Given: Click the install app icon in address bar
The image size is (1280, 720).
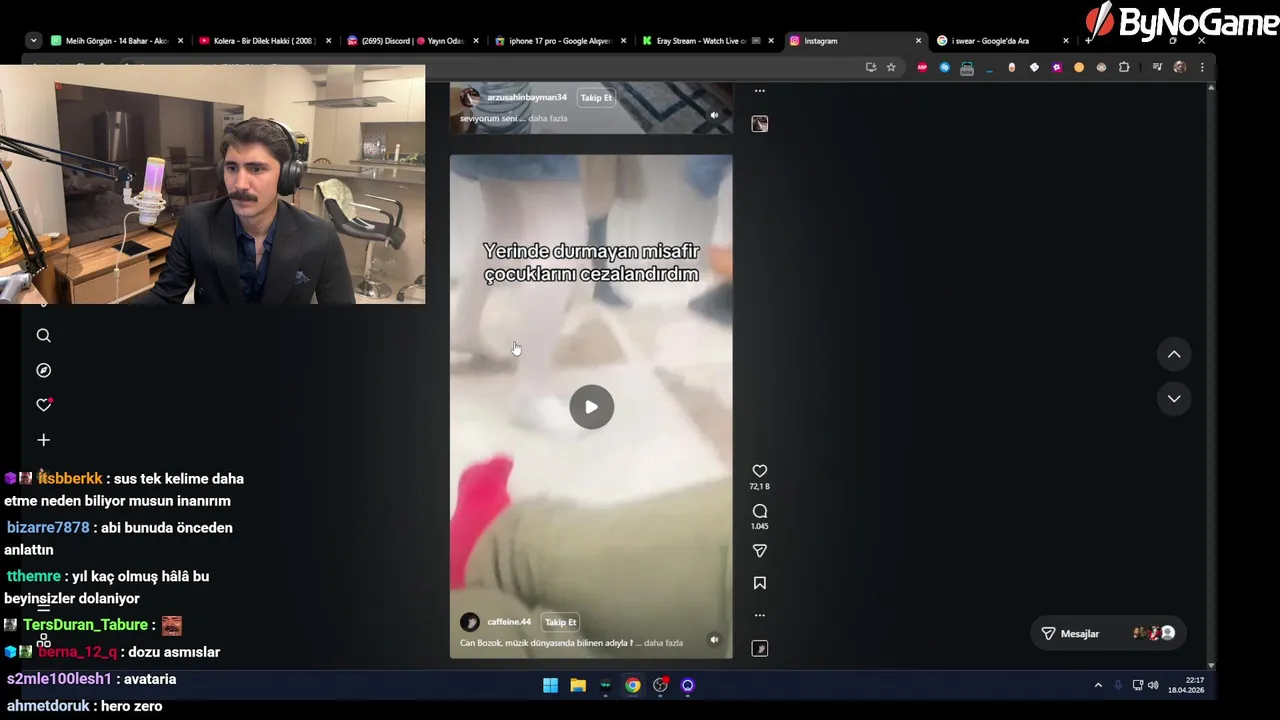Looking at the screenshot, I should 871,67.
